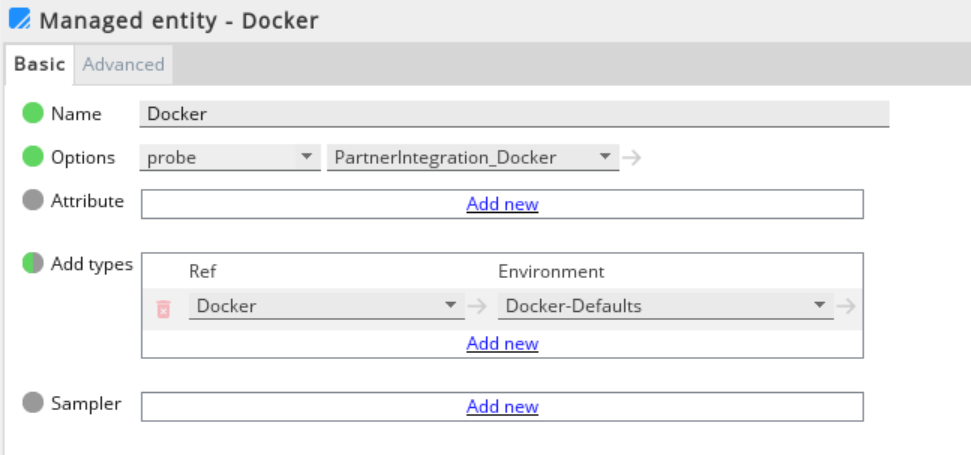
Task: Click the Name field containing Docker
Action: (x=514, y=114)
